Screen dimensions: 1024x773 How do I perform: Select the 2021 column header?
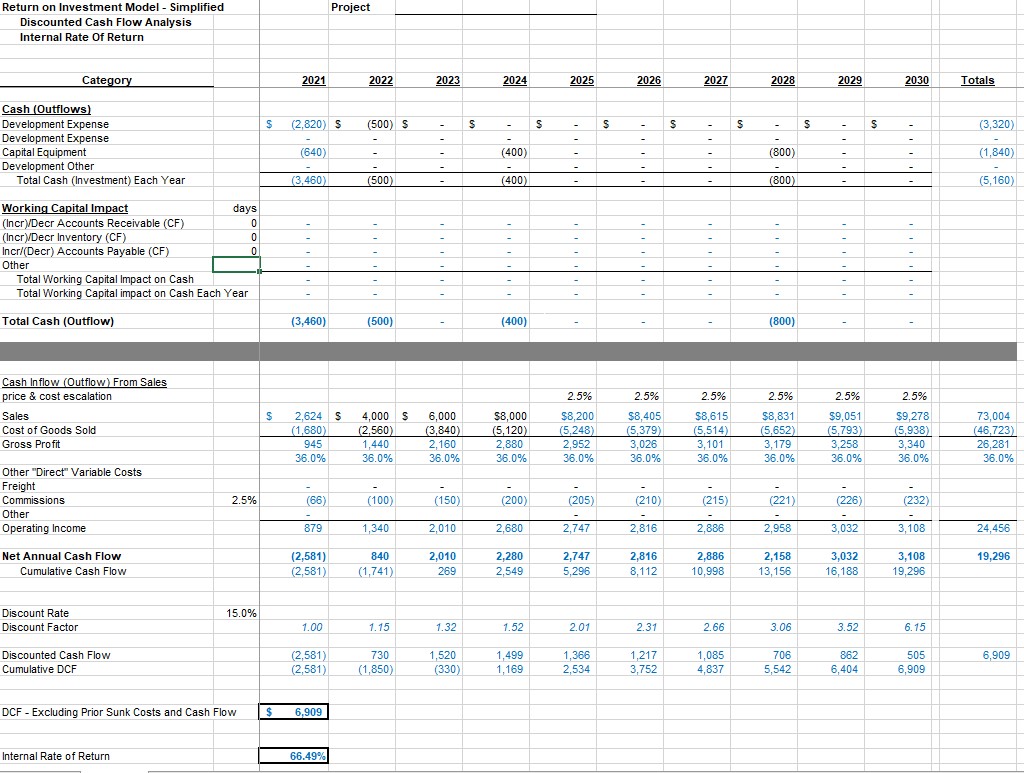(313, 80)
